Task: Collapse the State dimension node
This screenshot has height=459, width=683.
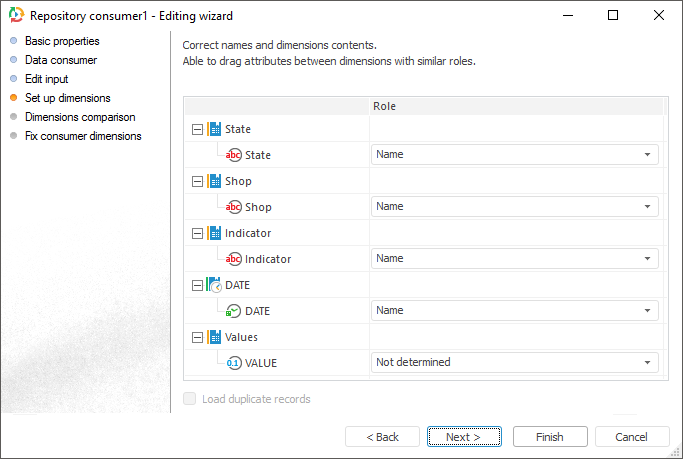Action: [197, 129]
